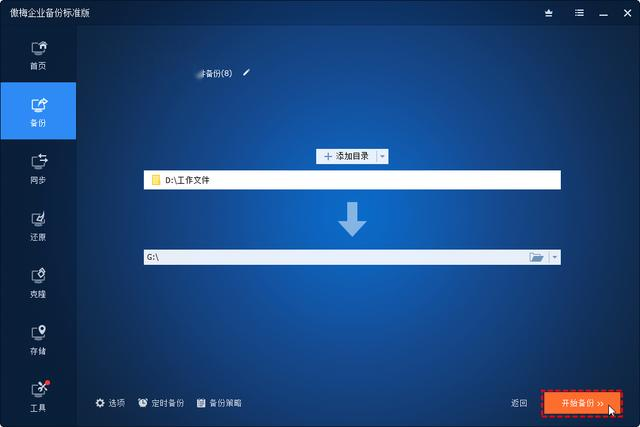Browse destination using the folder icon
Viewport: 640px width, 427px height.
536,257
